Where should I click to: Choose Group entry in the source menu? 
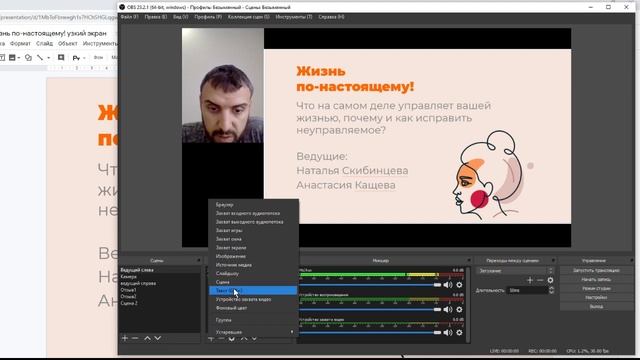254,320
